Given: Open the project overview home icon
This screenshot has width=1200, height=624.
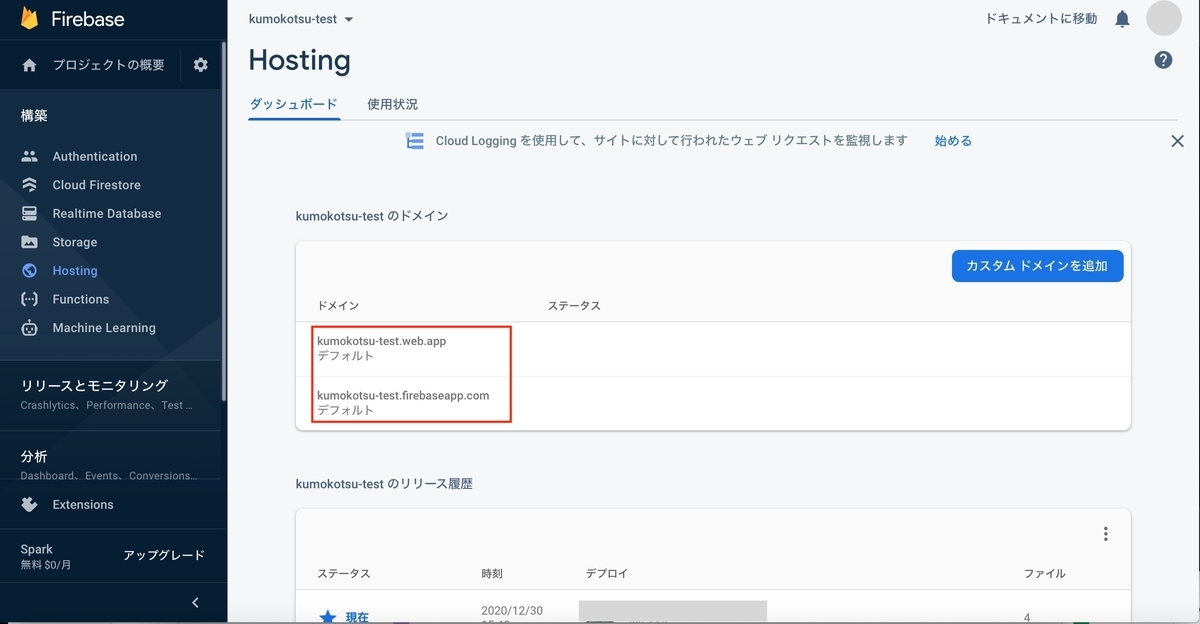Looking at the screenshot, I should pos(29,65).
